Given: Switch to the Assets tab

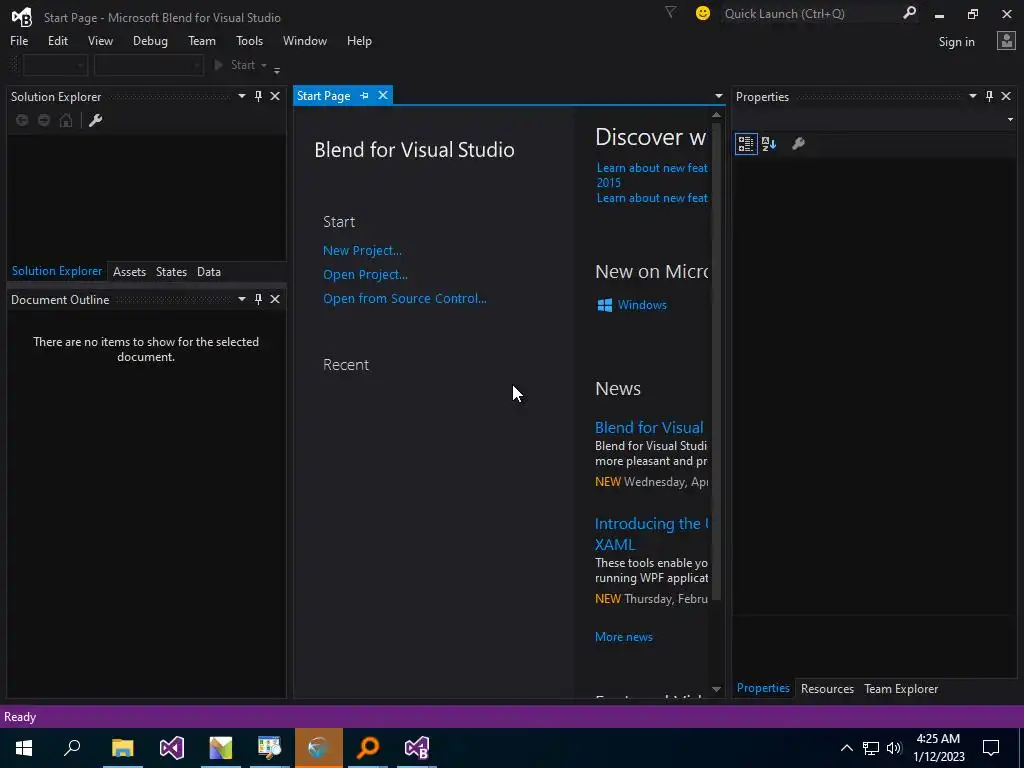Looking at the screenshot, I should (x=129, y=272).
